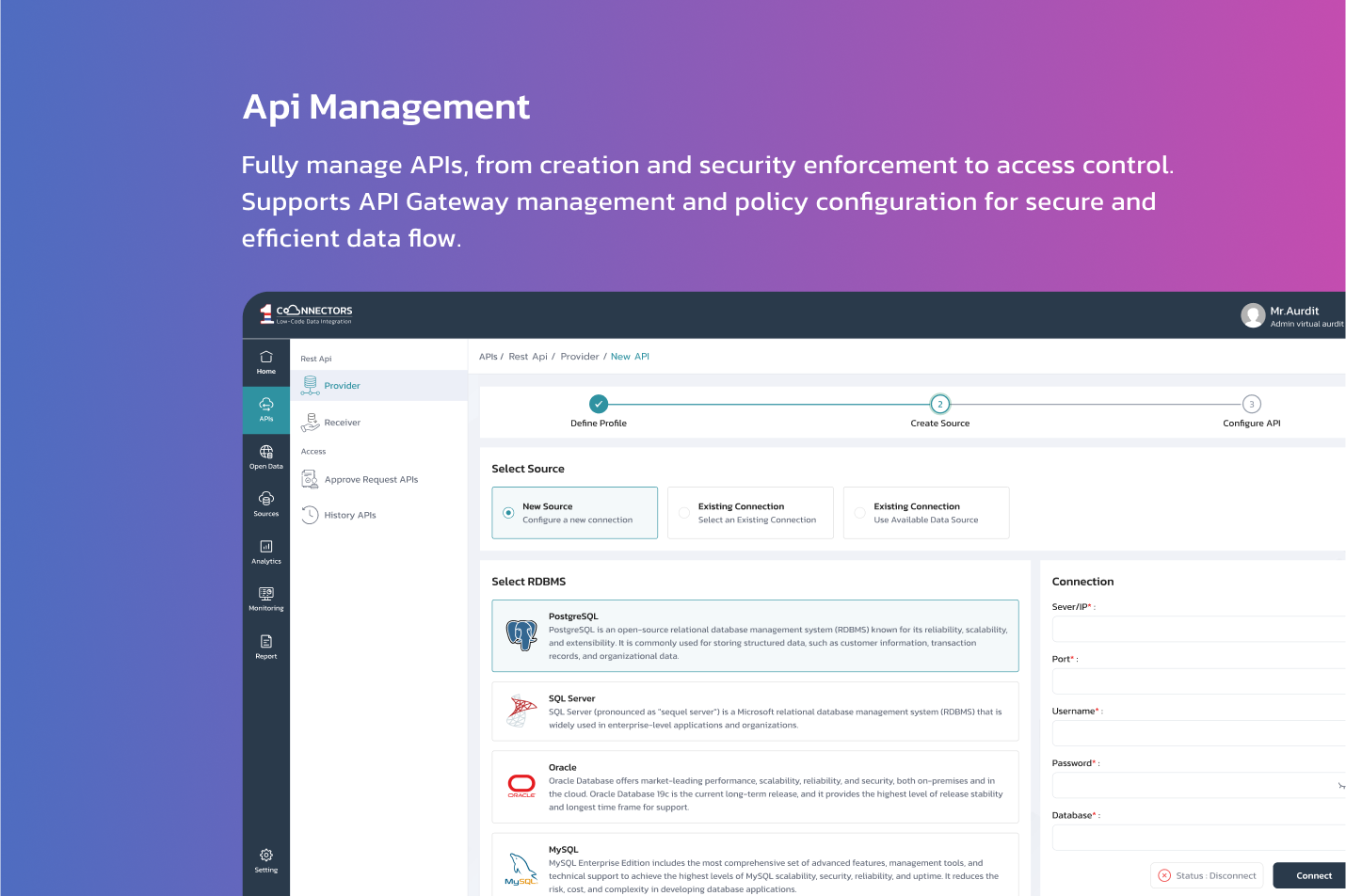Open the Provider menu item
Screen dimensions: 1346x896
[342, 386]
